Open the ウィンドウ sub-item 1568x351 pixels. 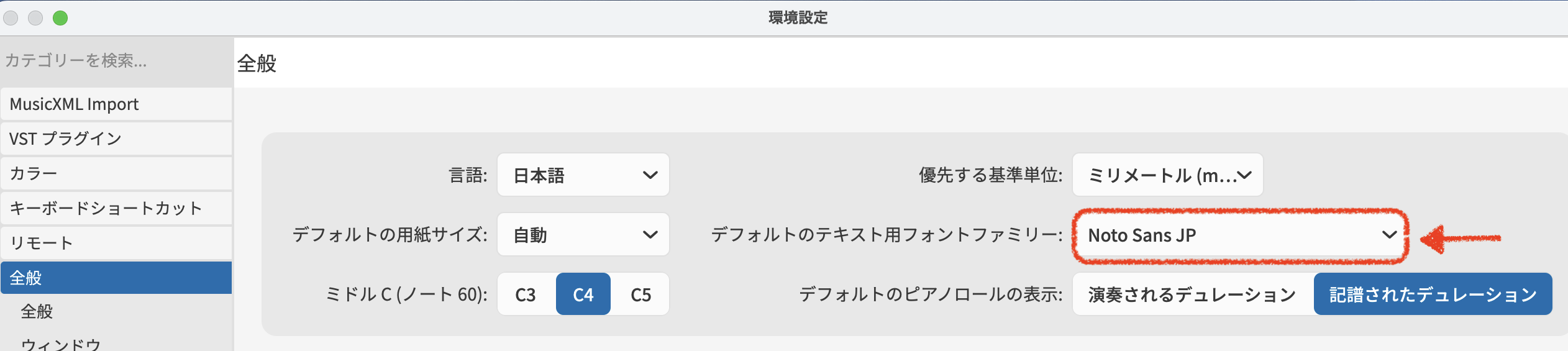click(61, 344)
